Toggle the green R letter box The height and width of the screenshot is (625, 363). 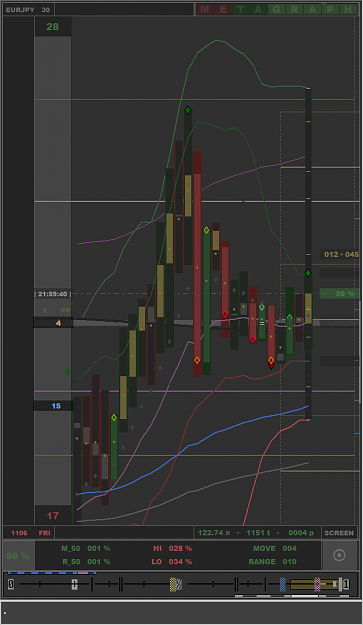click(x=294, y=9)
